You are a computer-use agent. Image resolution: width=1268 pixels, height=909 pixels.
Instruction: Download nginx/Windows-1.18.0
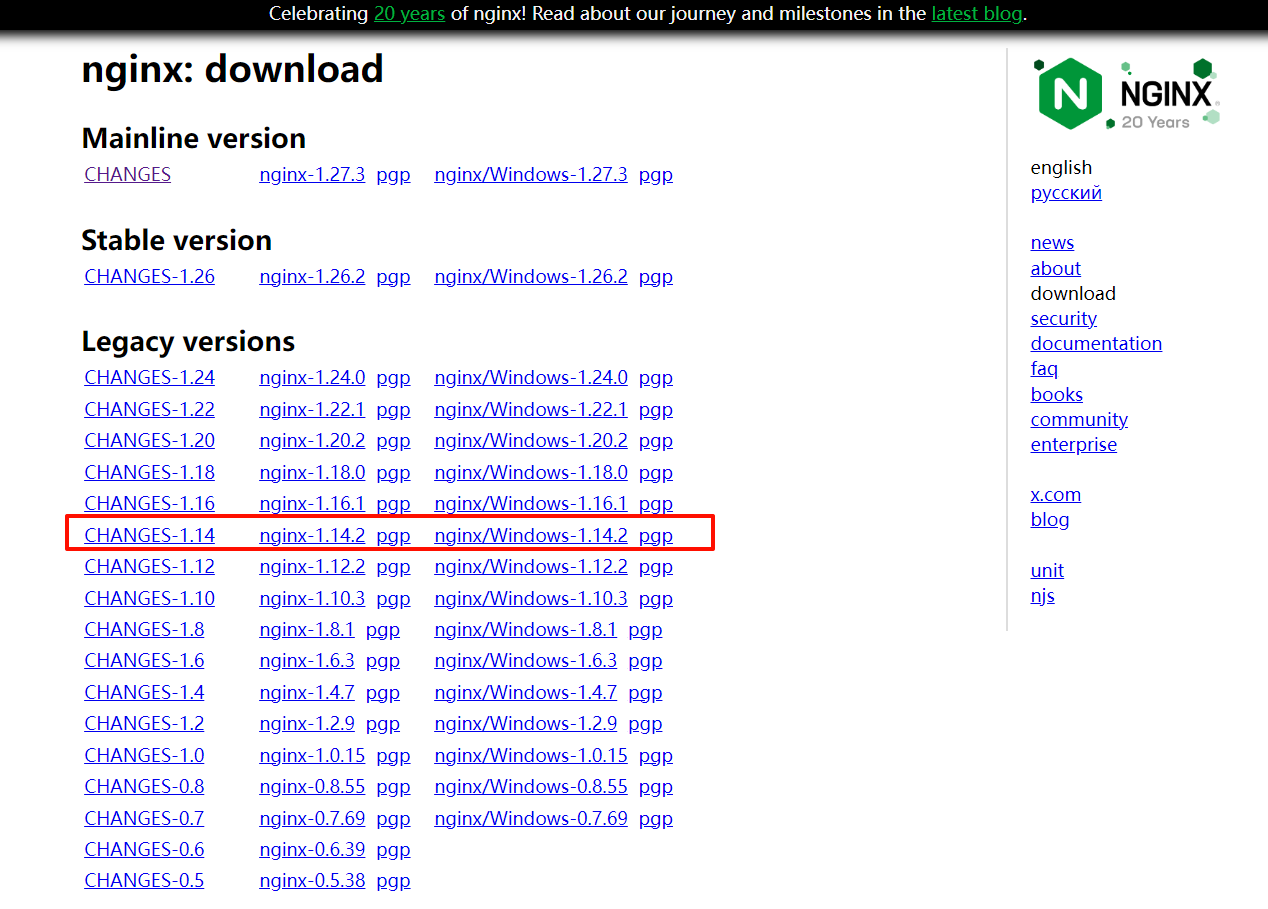tap(531, 472)
